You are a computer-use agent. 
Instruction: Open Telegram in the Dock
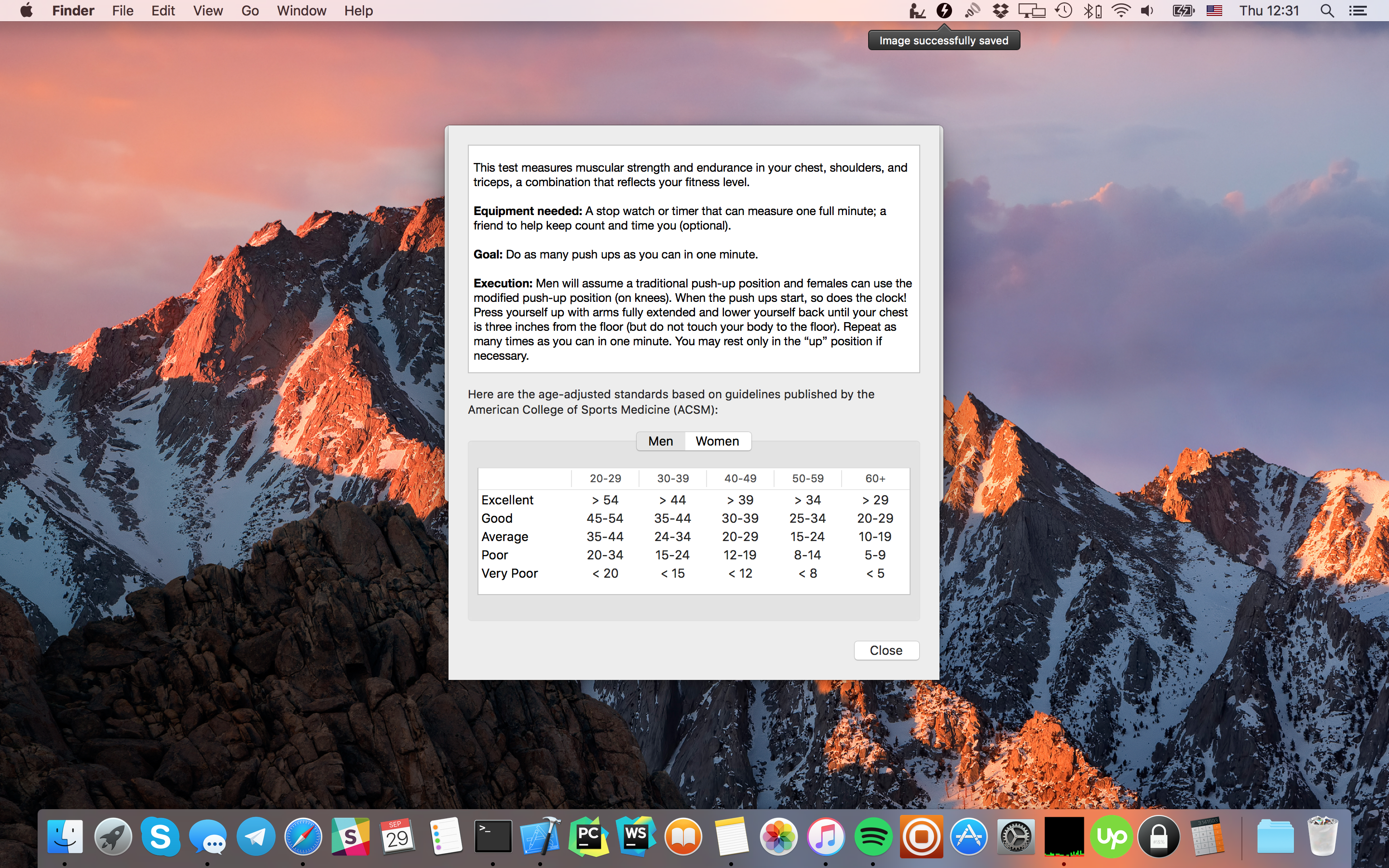[x=256, y=837]
